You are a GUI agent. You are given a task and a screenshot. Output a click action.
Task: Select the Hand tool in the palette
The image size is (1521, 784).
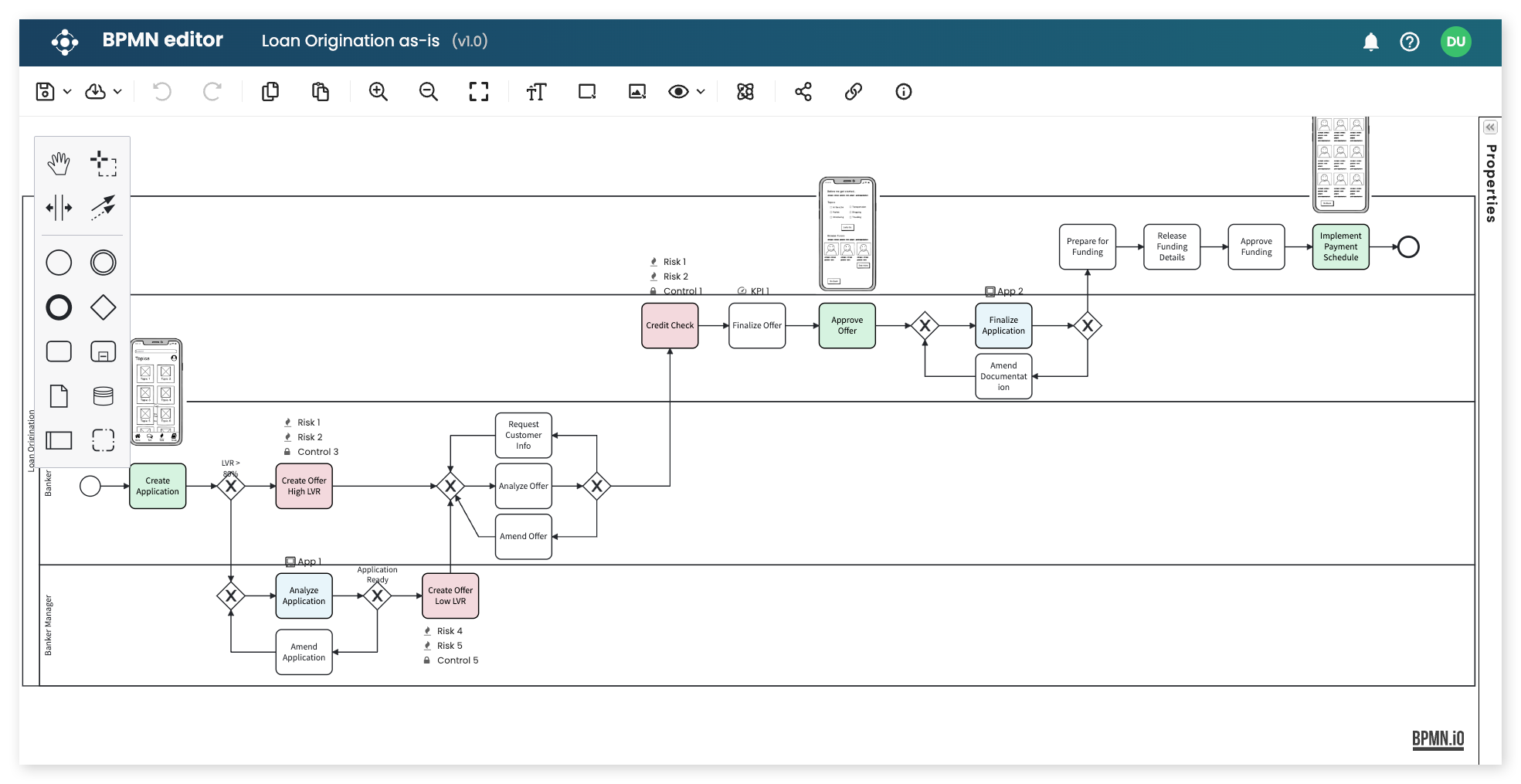point(60,163)
